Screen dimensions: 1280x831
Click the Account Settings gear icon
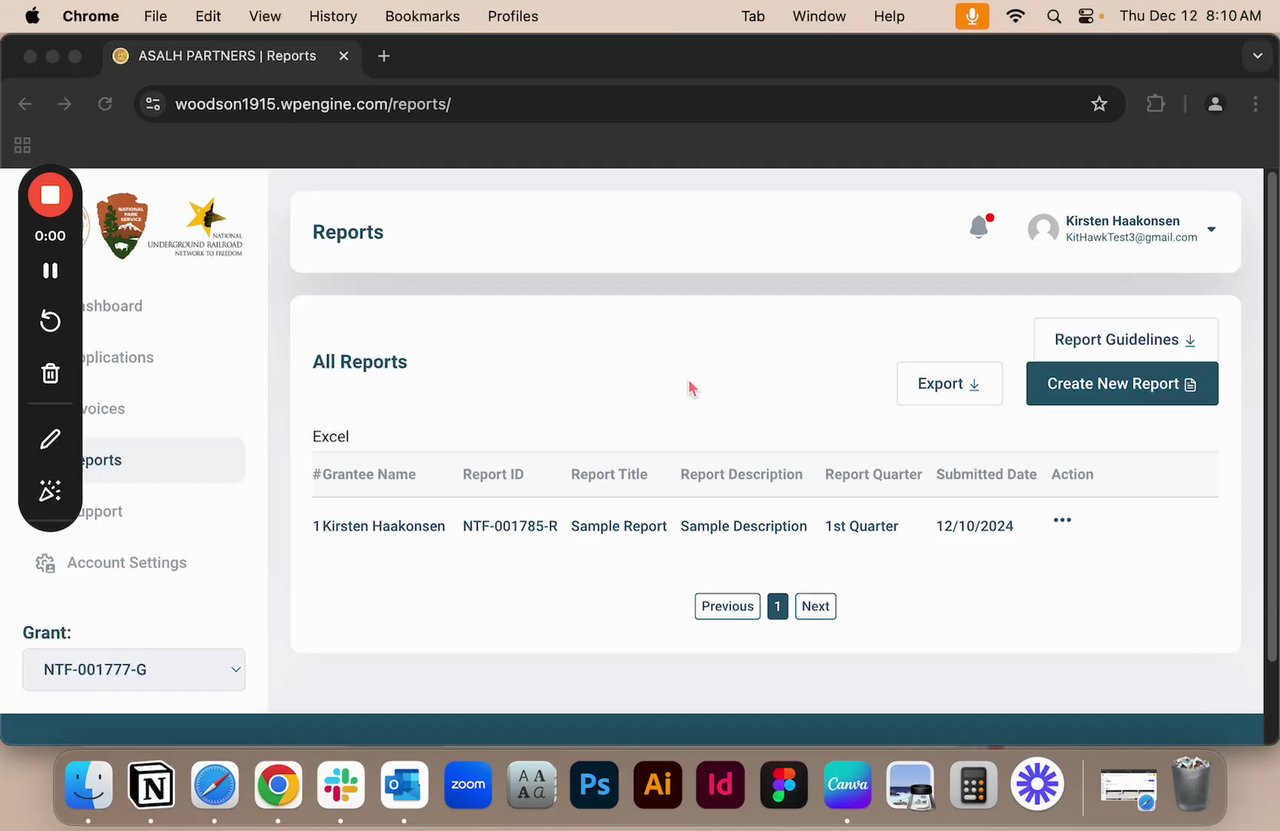[x=45, y=563]
